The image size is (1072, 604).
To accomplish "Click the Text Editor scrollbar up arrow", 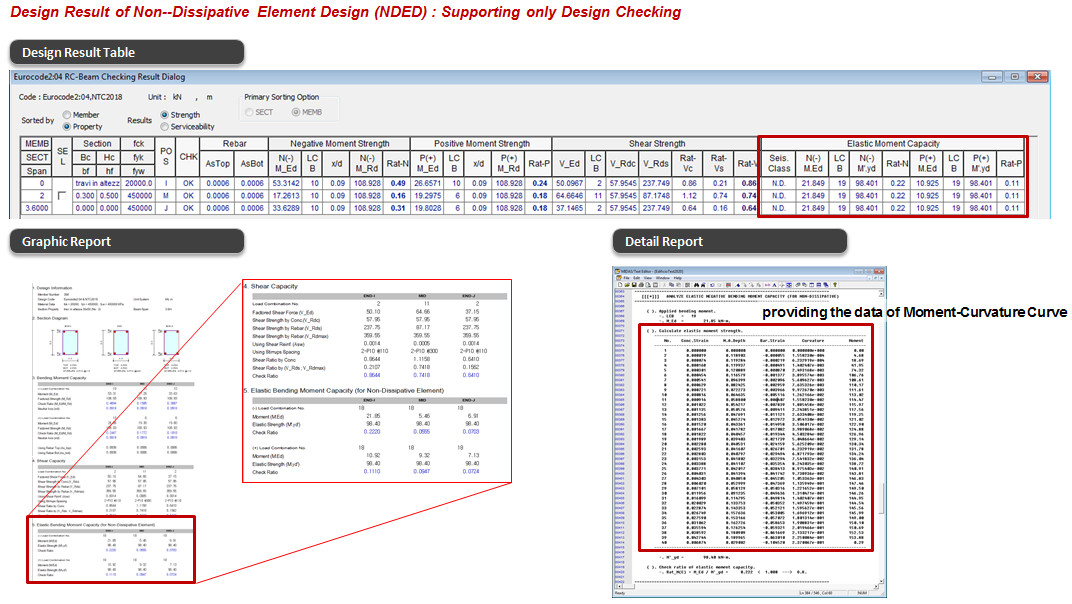I will (879, 294).
